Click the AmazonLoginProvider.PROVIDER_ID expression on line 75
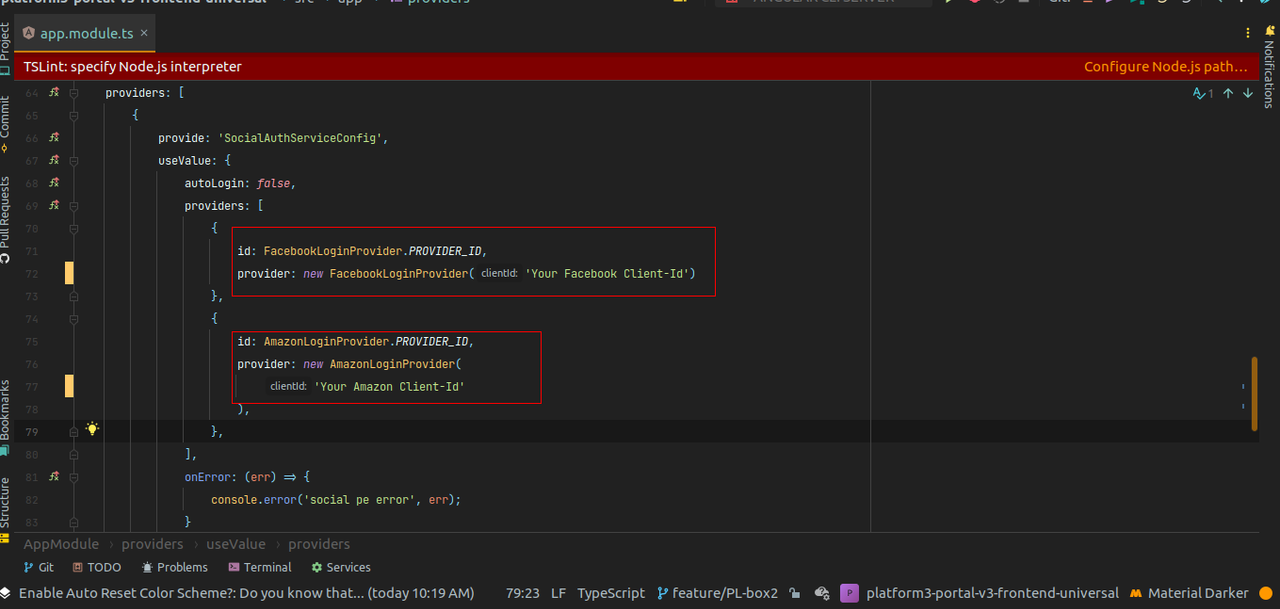Viewport: 1280px width, 609px height. click(365, 341)
